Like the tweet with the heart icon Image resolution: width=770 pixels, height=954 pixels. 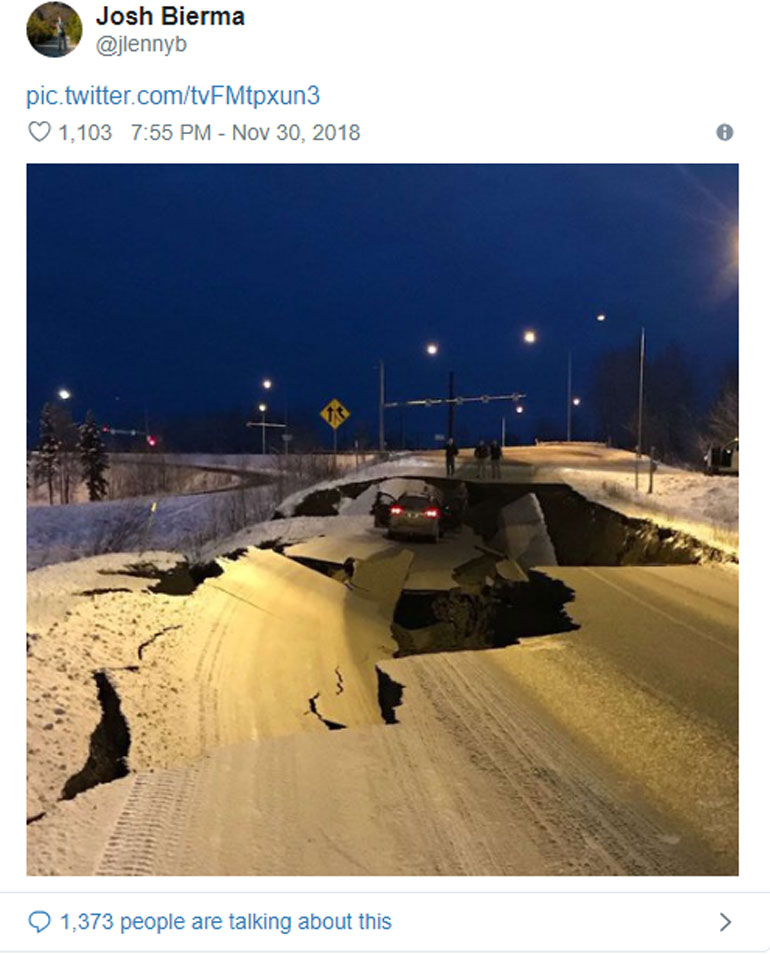[40, 132]
